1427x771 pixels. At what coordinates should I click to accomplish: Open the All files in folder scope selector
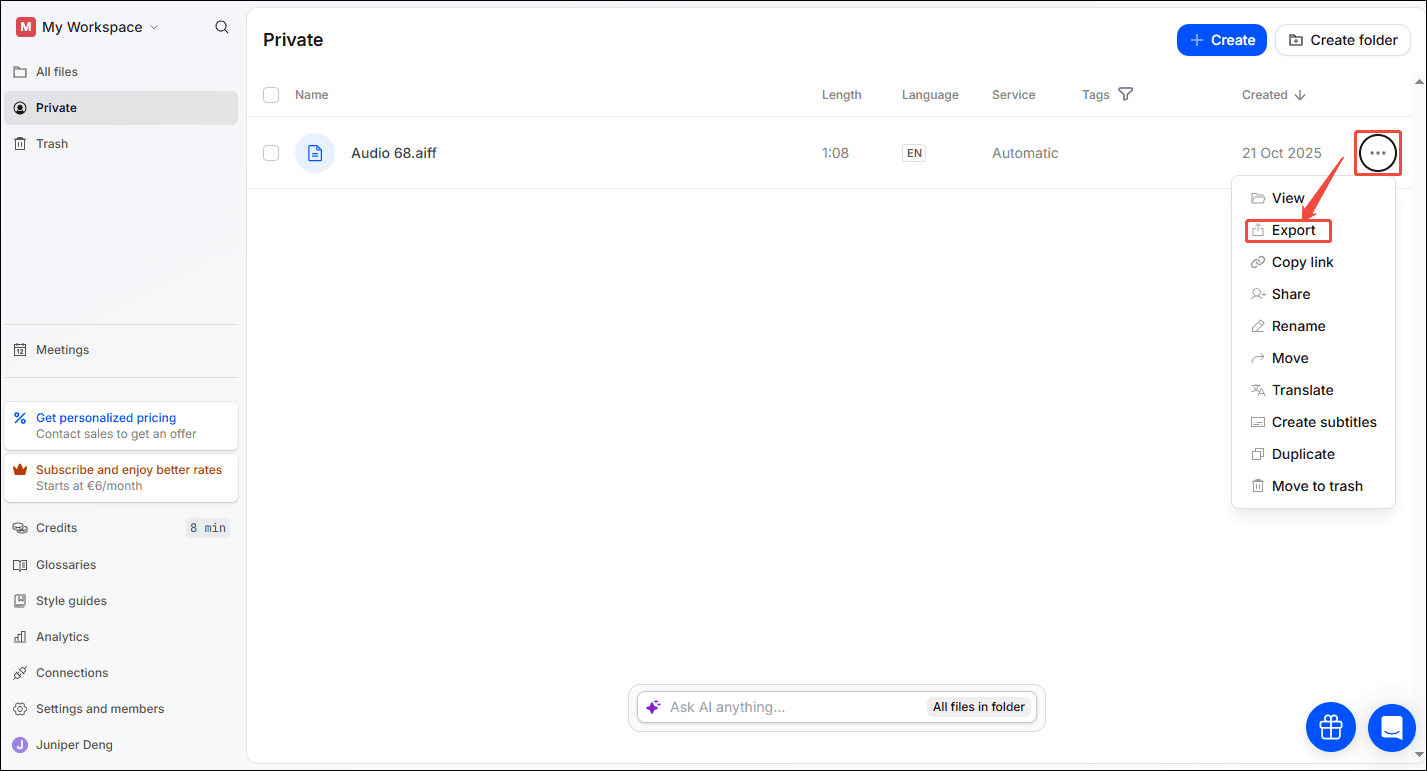[979, 707]
